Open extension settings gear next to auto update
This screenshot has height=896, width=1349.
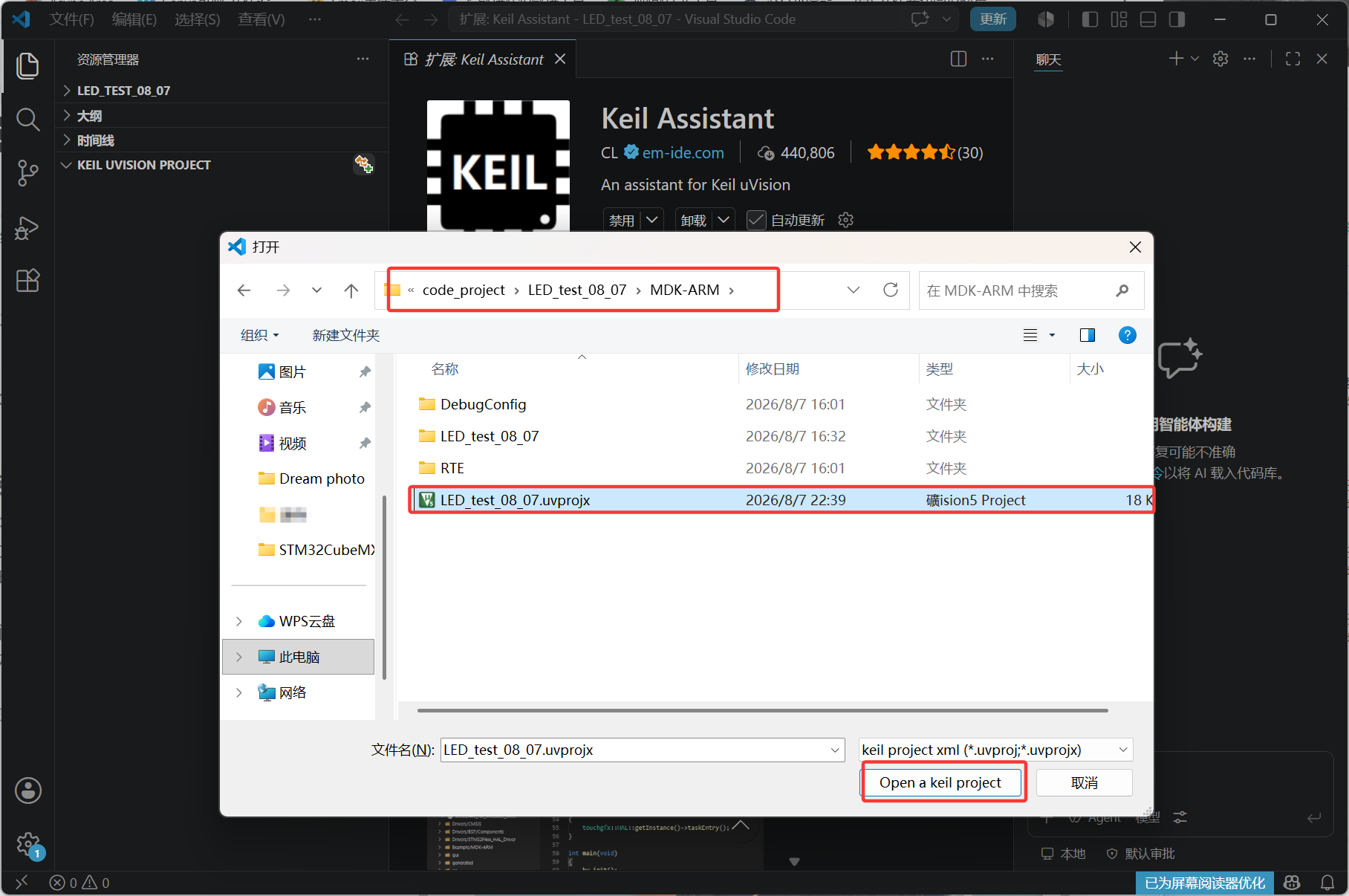click(x=845, y=220)
